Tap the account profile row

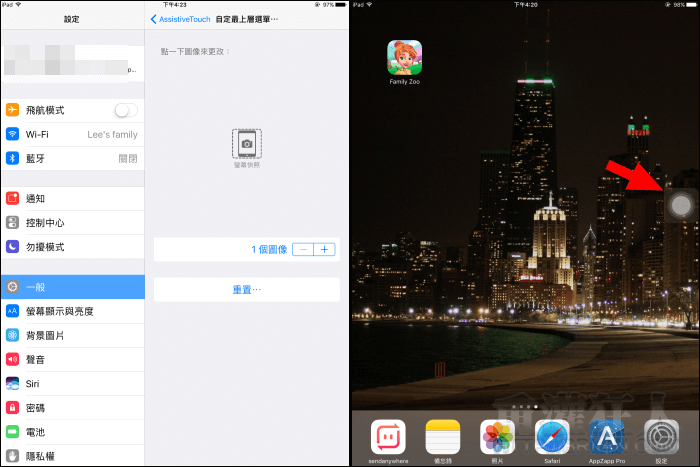[72, 65]
